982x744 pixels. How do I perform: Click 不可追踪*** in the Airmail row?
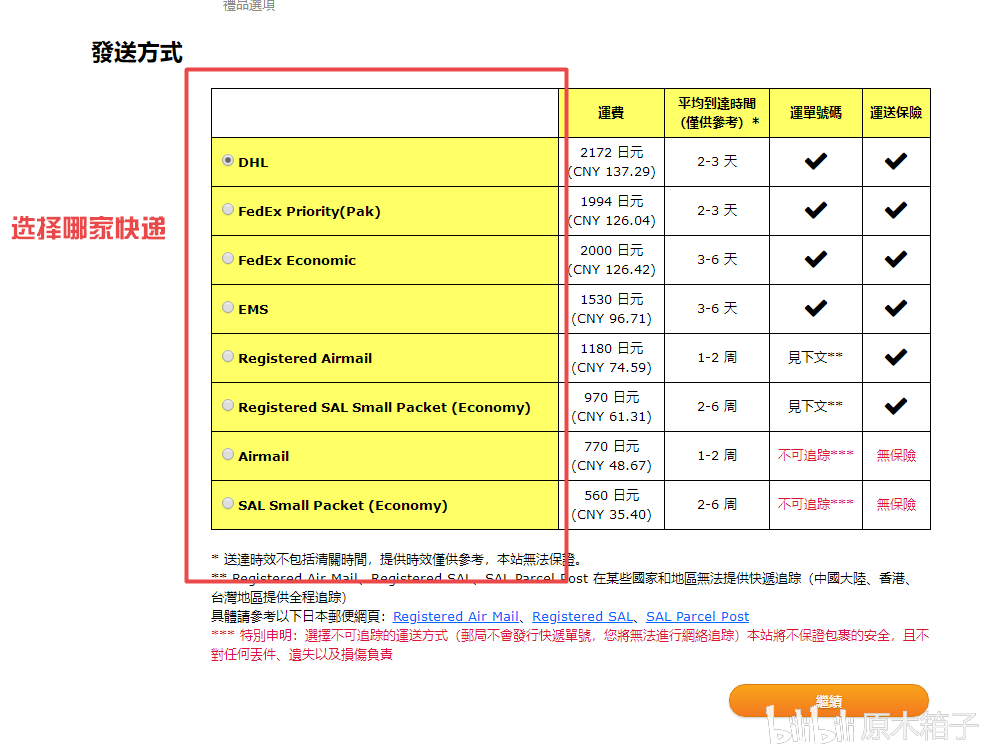(x=815, y=455)
